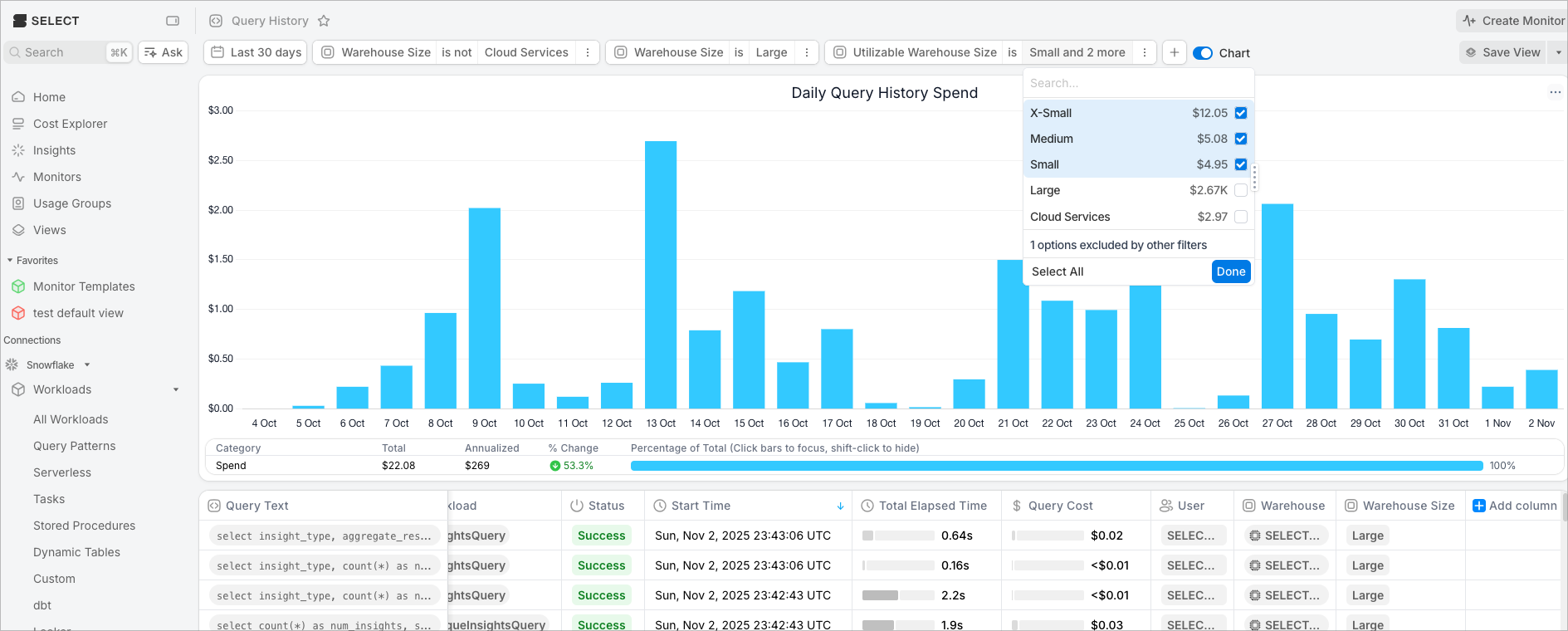Turn off the Chart toggle switch

tap(1202, 53)
